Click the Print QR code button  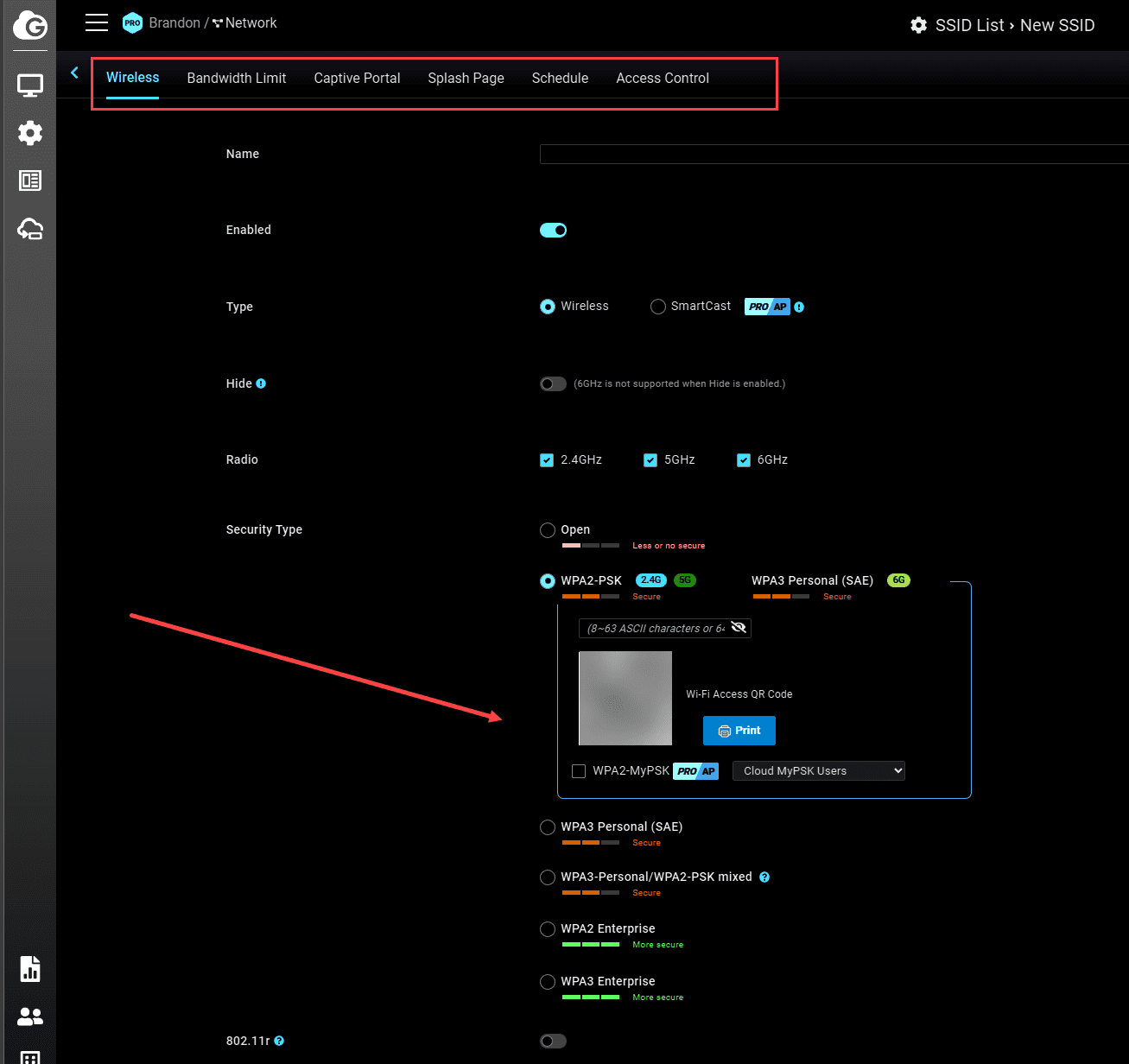pos(739,731)
